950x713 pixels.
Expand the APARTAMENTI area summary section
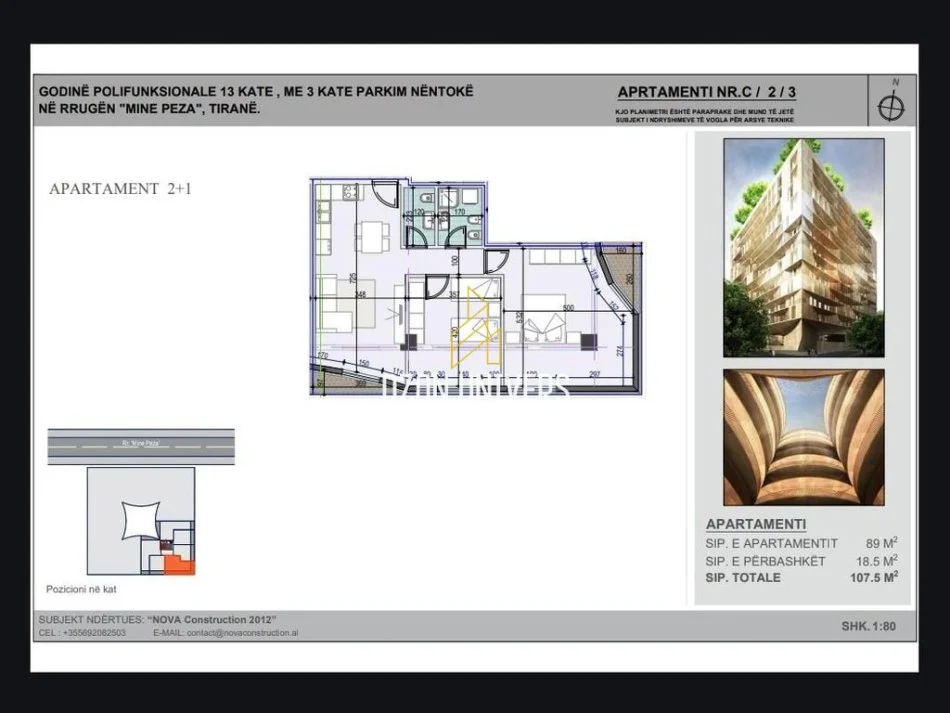[x=755, y=523]
